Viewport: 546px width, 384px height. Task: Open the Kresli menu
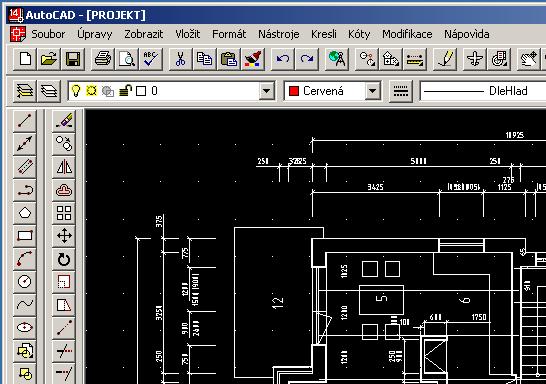(x=324, y=34)
